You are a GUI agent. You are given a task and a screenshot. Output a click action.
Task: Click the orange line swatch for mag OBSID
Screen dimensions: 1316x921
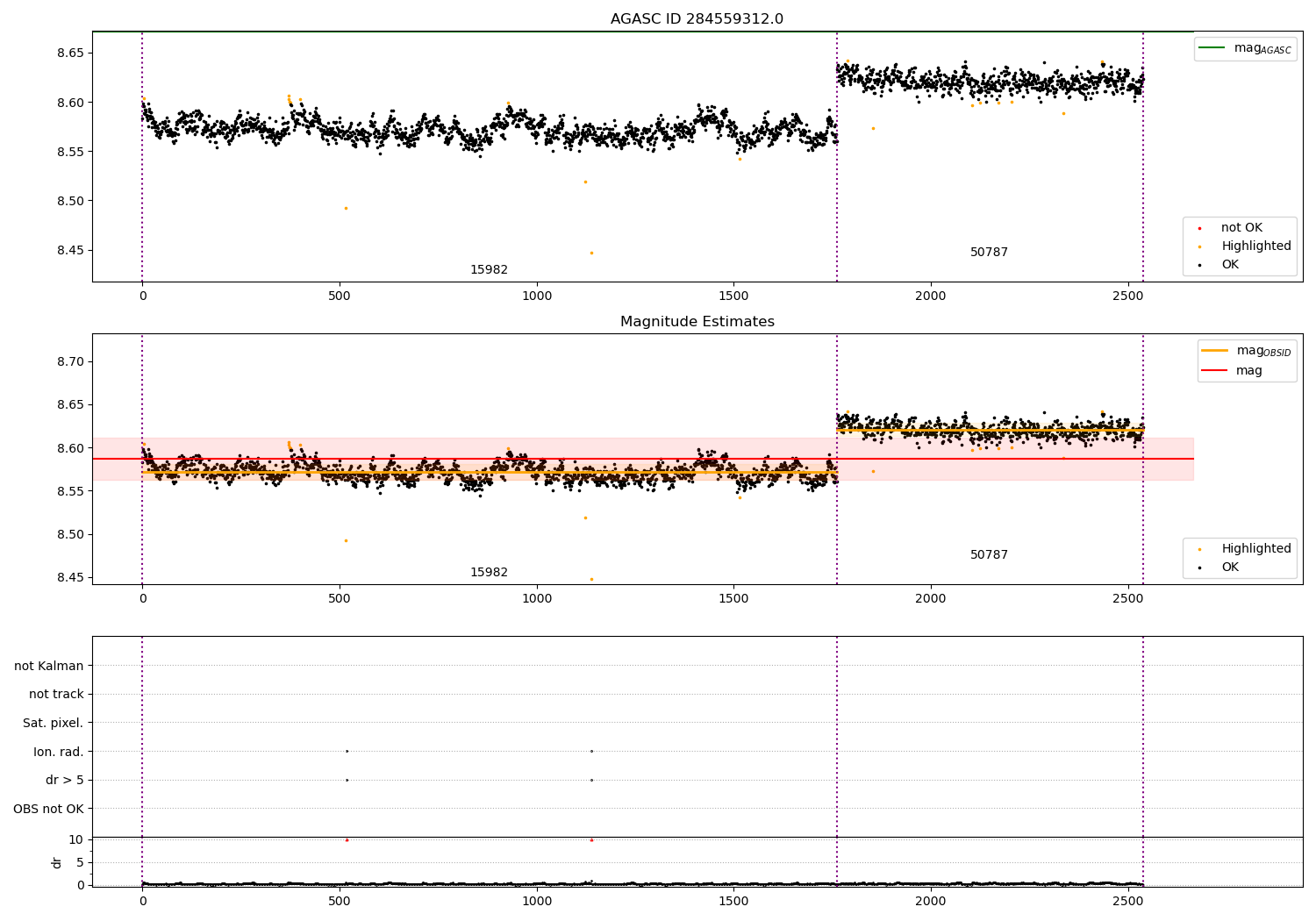tap(1214, 350)
